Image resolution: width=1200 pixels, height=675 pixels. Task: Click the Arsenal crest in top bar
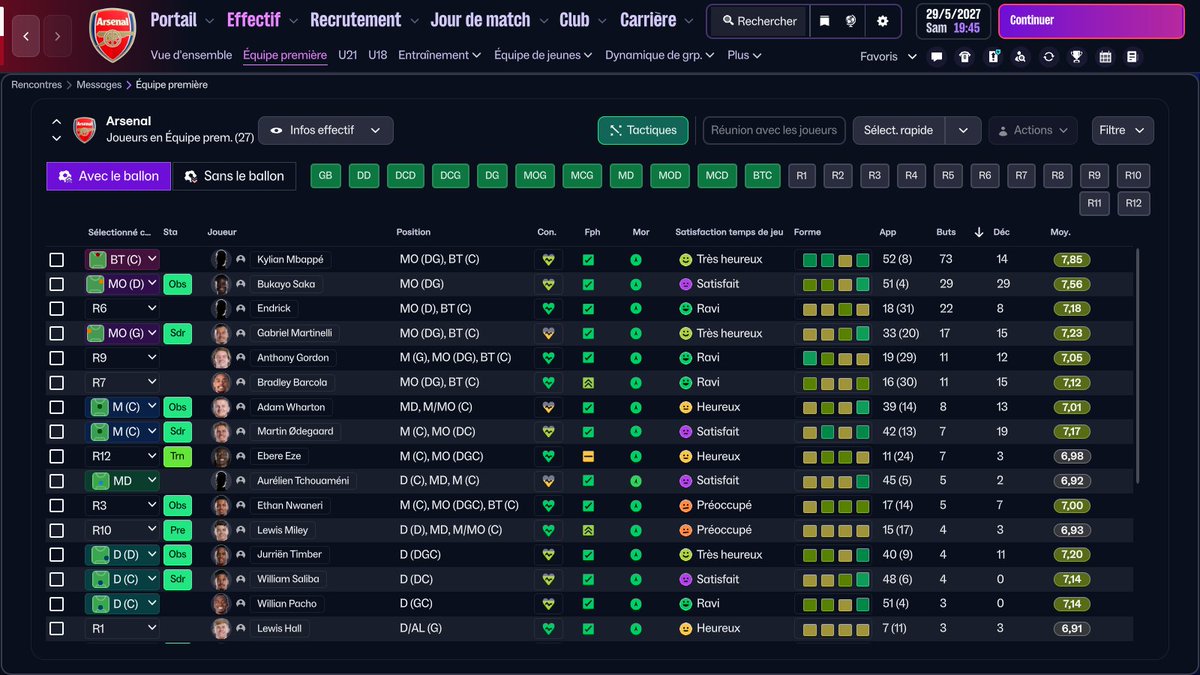tap(113, 35)
